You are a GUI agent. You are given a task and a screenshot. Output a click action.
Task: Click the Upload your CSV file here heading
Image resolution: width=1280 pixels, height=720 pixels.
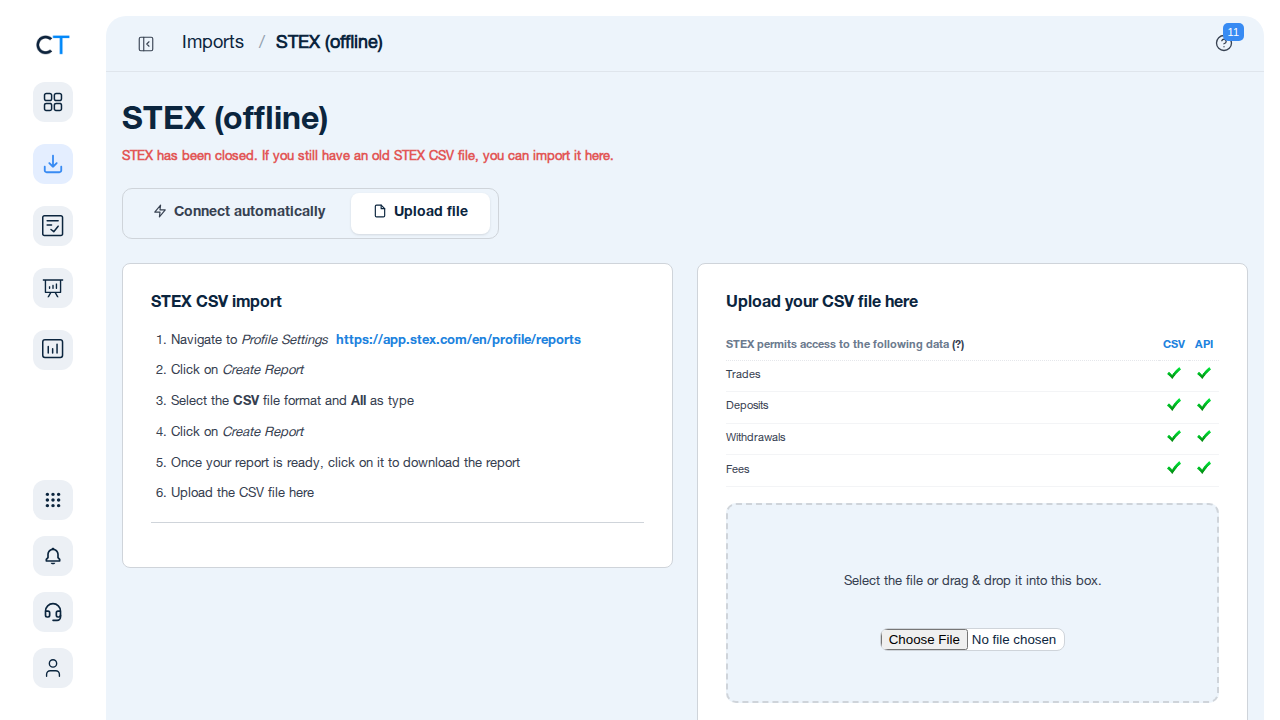[822, 301]
